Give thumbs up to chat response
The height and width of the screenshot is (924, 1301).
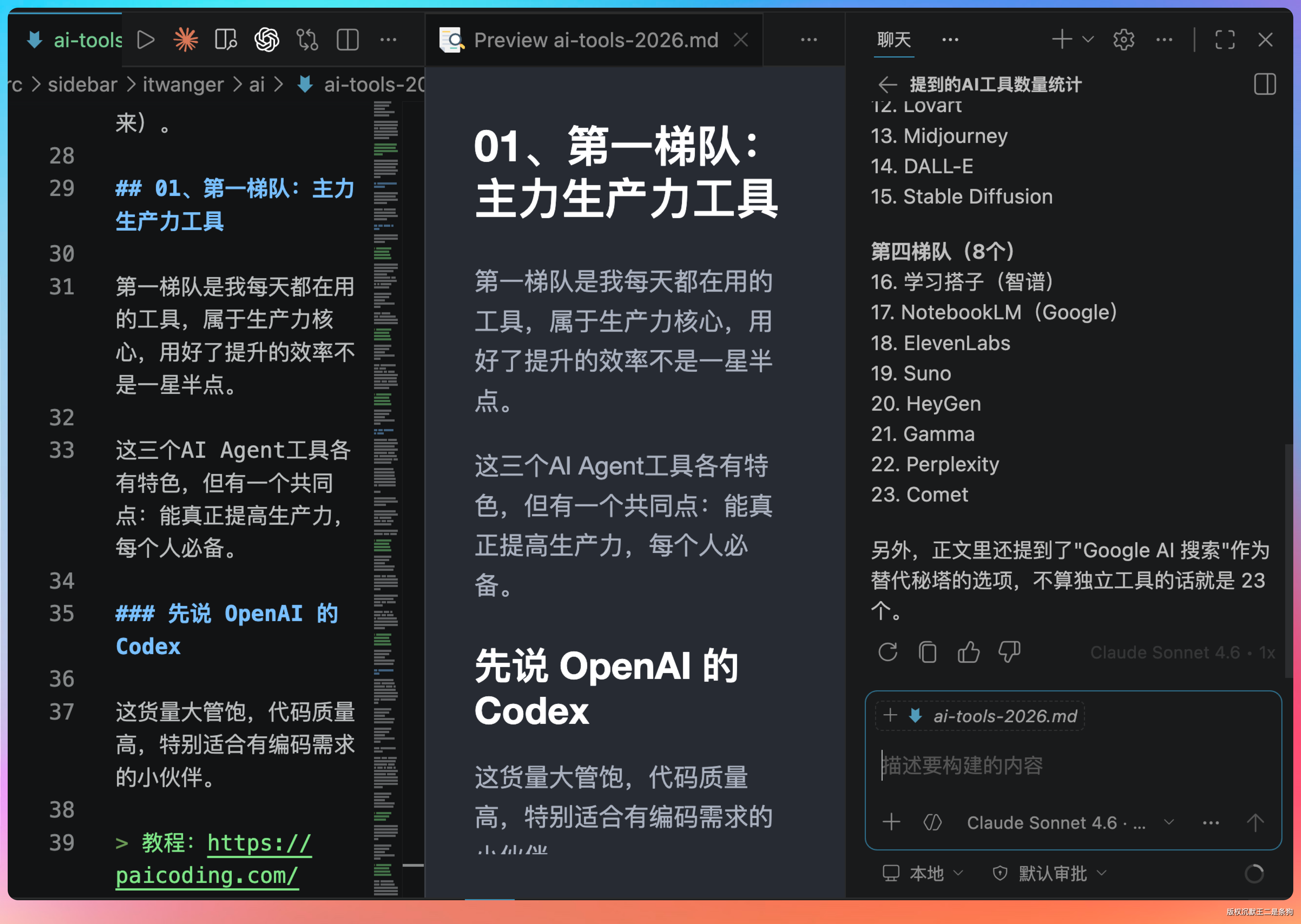(968, 652)
